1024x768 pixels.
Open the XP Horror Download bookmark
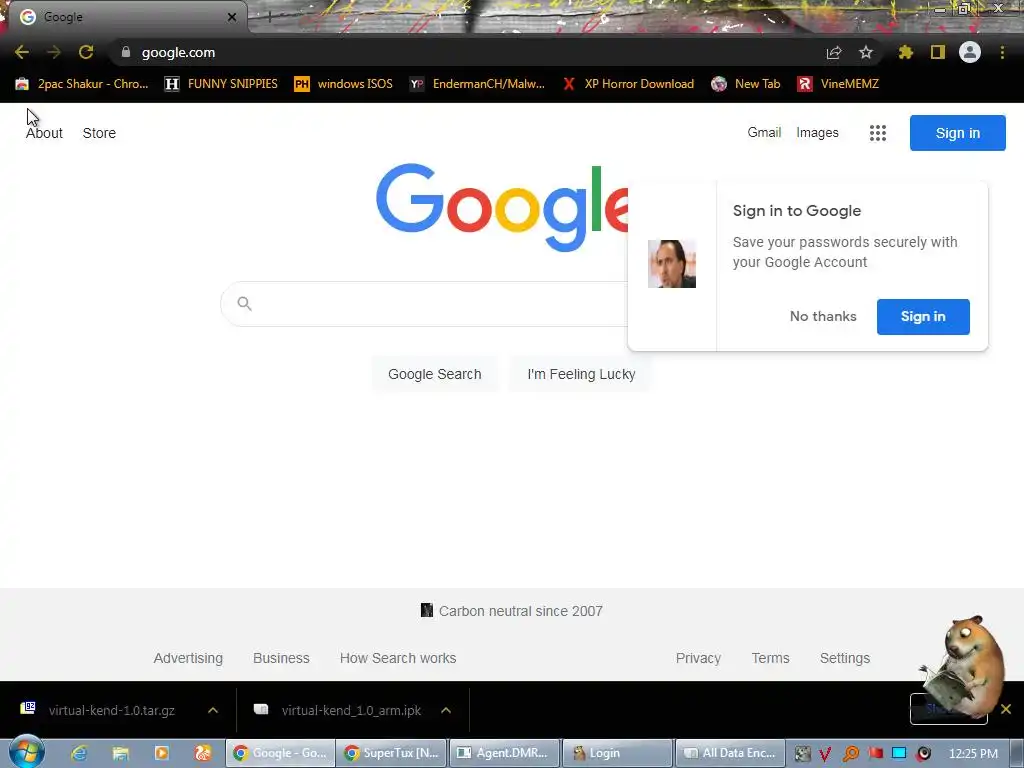[x=628, y=84]
